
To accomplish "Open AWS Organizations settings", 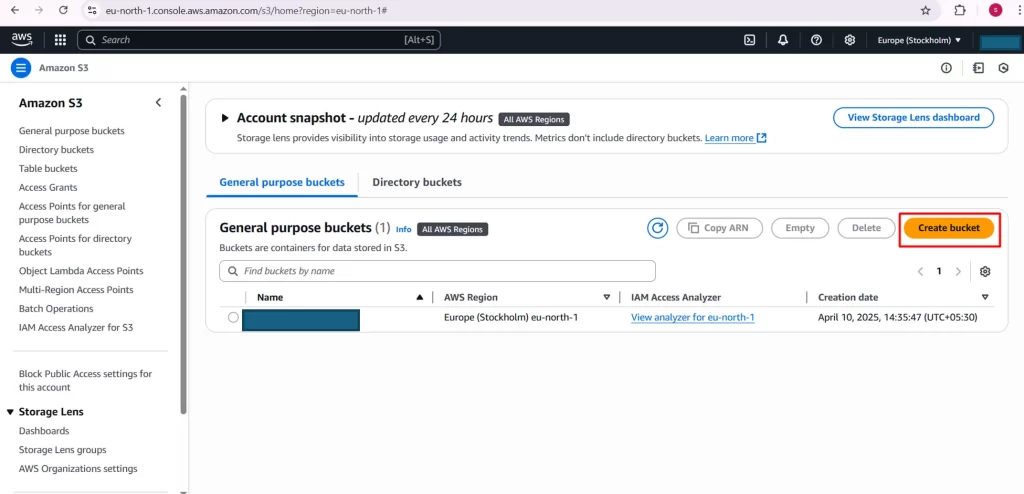I will pos(78,469).
